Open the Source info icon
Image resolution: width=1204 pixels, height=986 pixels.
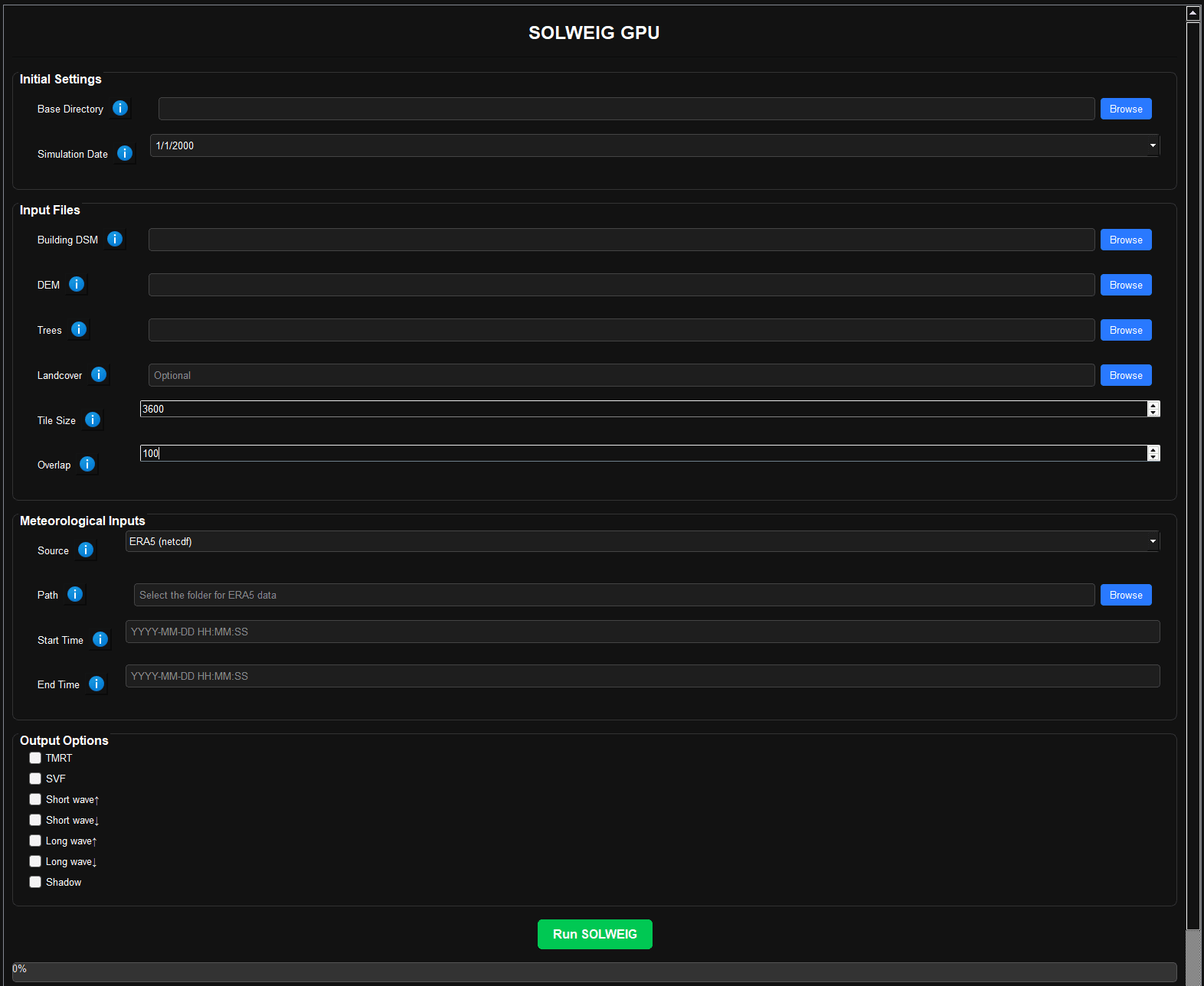(x=86, y=550)
